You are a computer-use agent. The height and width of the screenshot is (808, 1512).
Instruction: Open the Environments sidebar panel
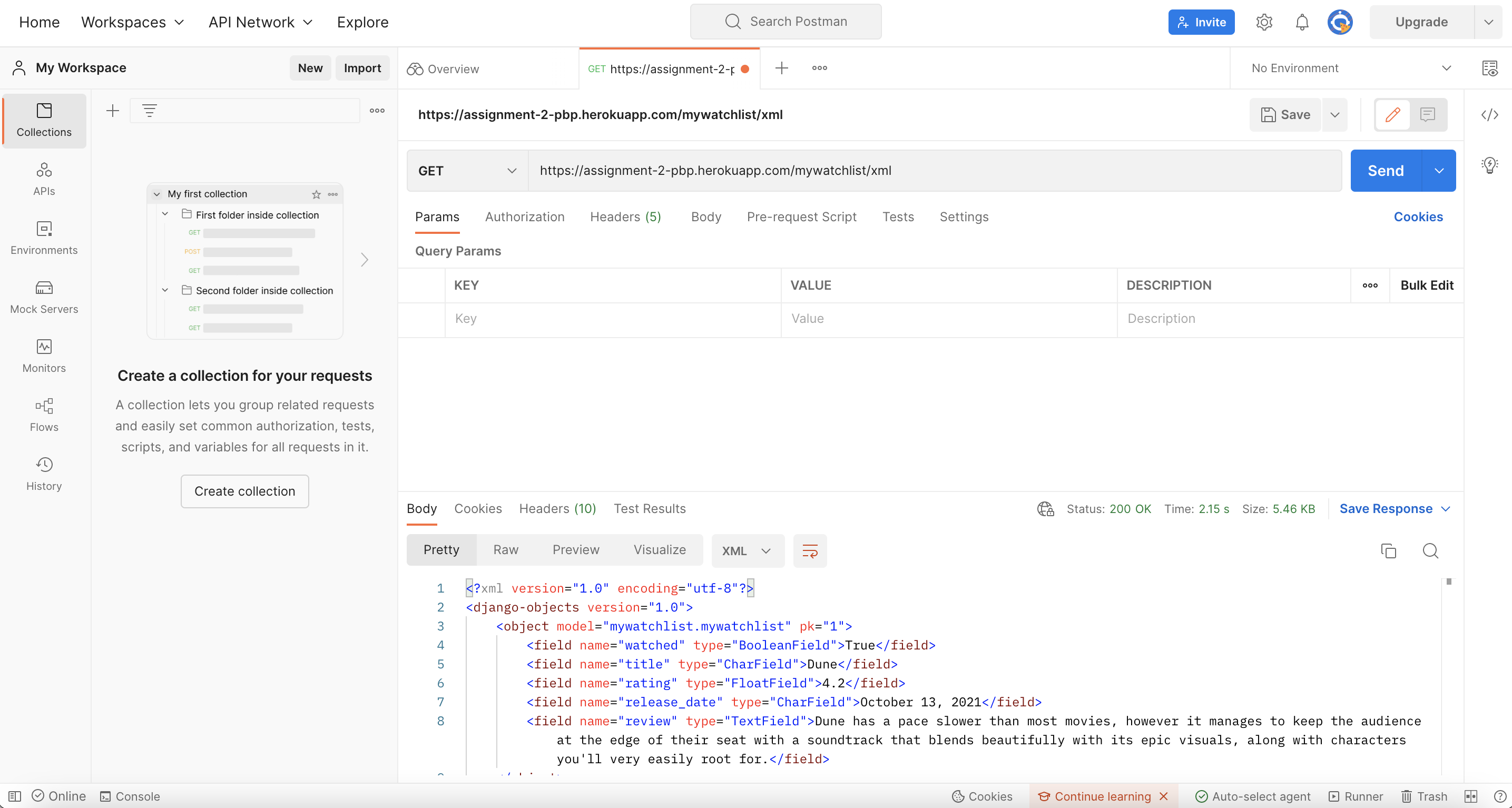[x=44, y=238]
